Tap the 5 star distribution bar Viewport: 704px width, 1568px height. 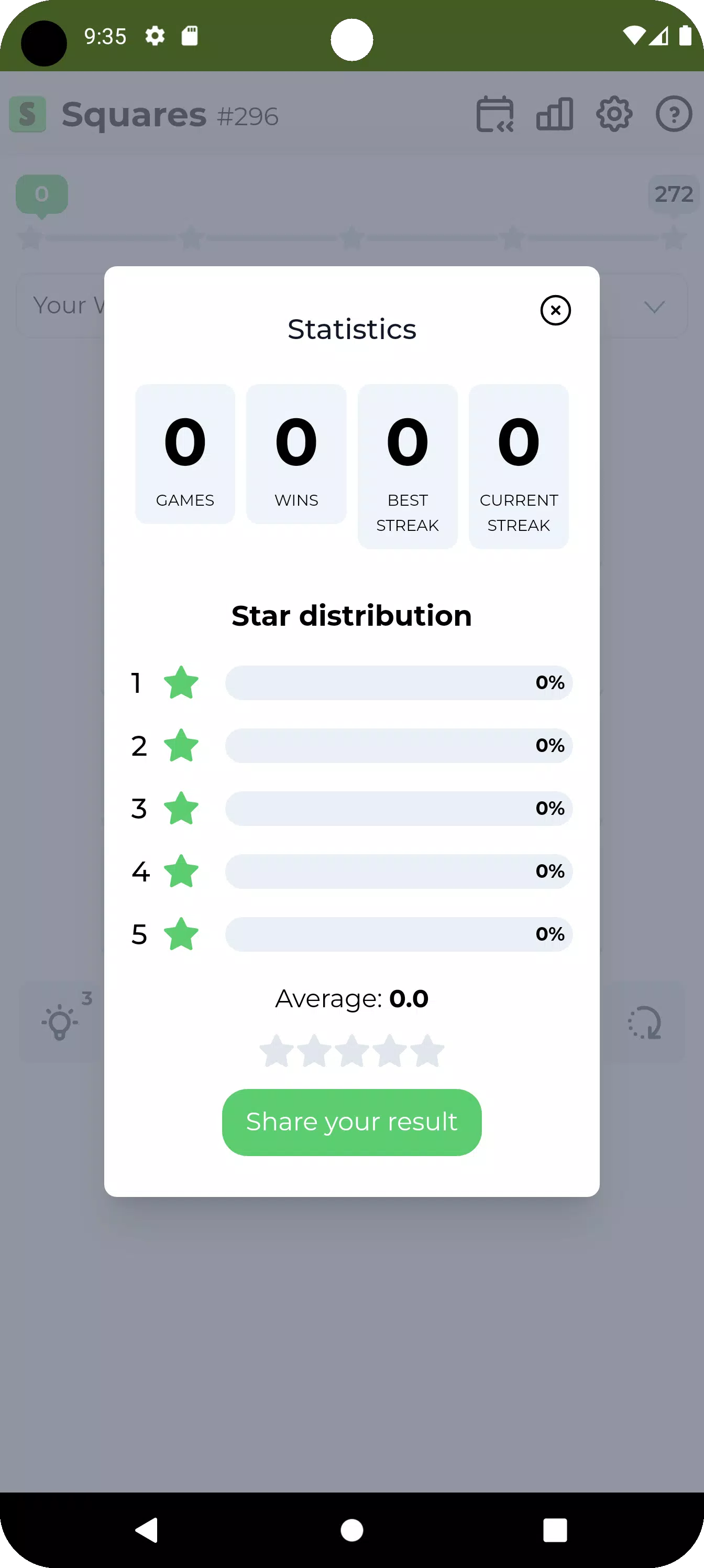pyautogui.click(x=399, y=934)
